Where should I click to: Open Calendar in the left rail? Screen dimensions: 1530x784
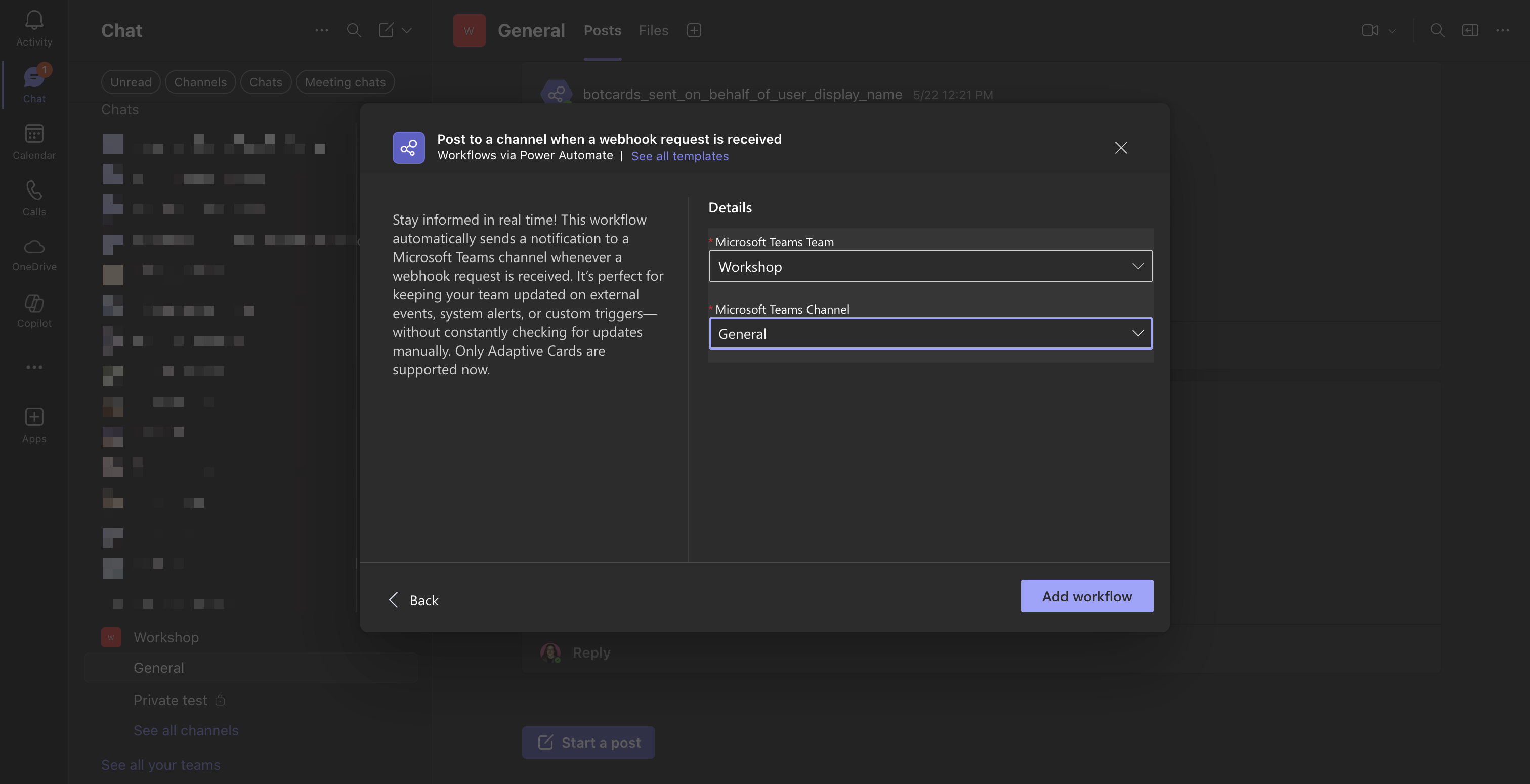[x=34, y=142]
